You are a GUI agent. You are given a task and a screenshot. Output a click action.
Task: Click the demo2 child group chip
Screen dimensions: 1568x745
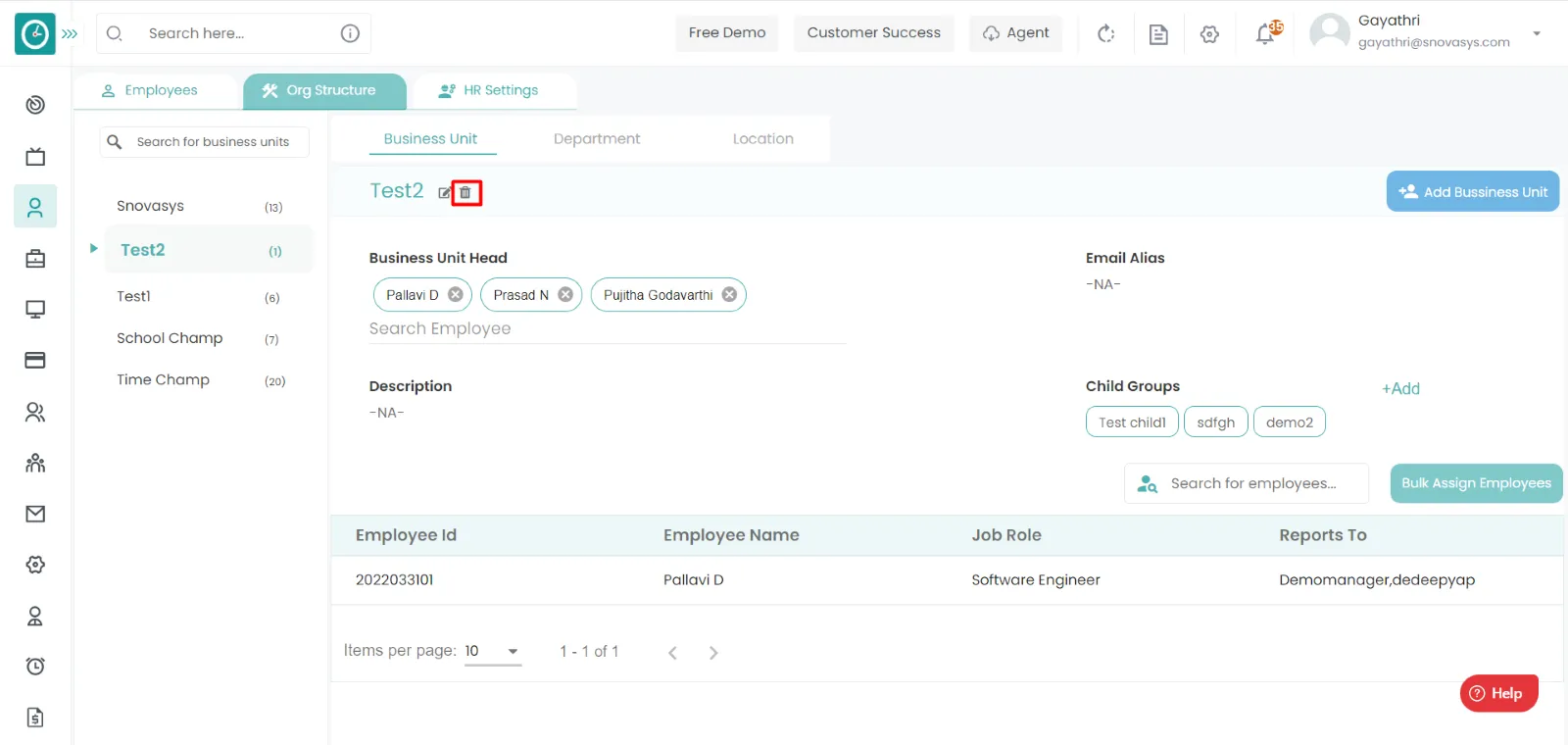1290,422
